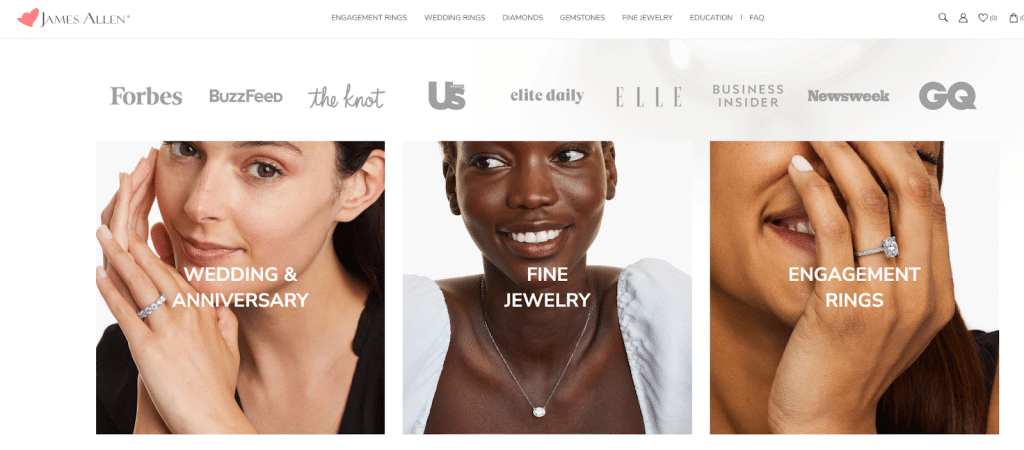Open the search magnifier icon

(943, 18)
